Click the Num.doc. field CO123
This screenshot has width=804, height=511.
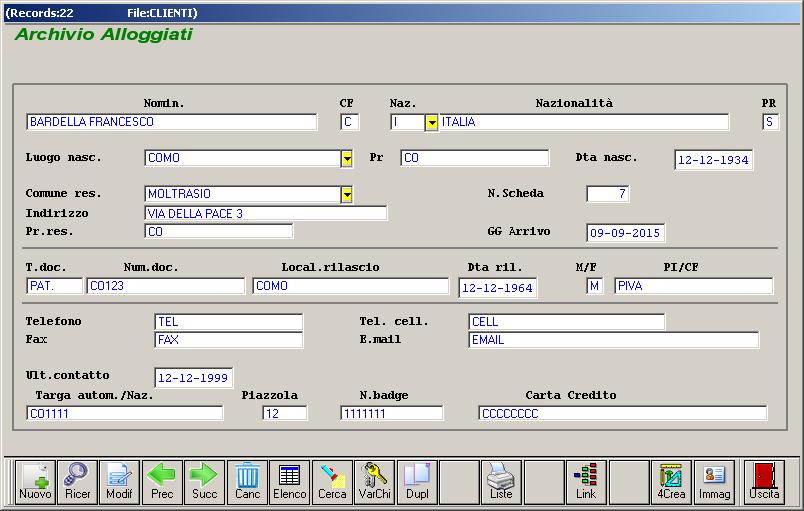point(165,285)
